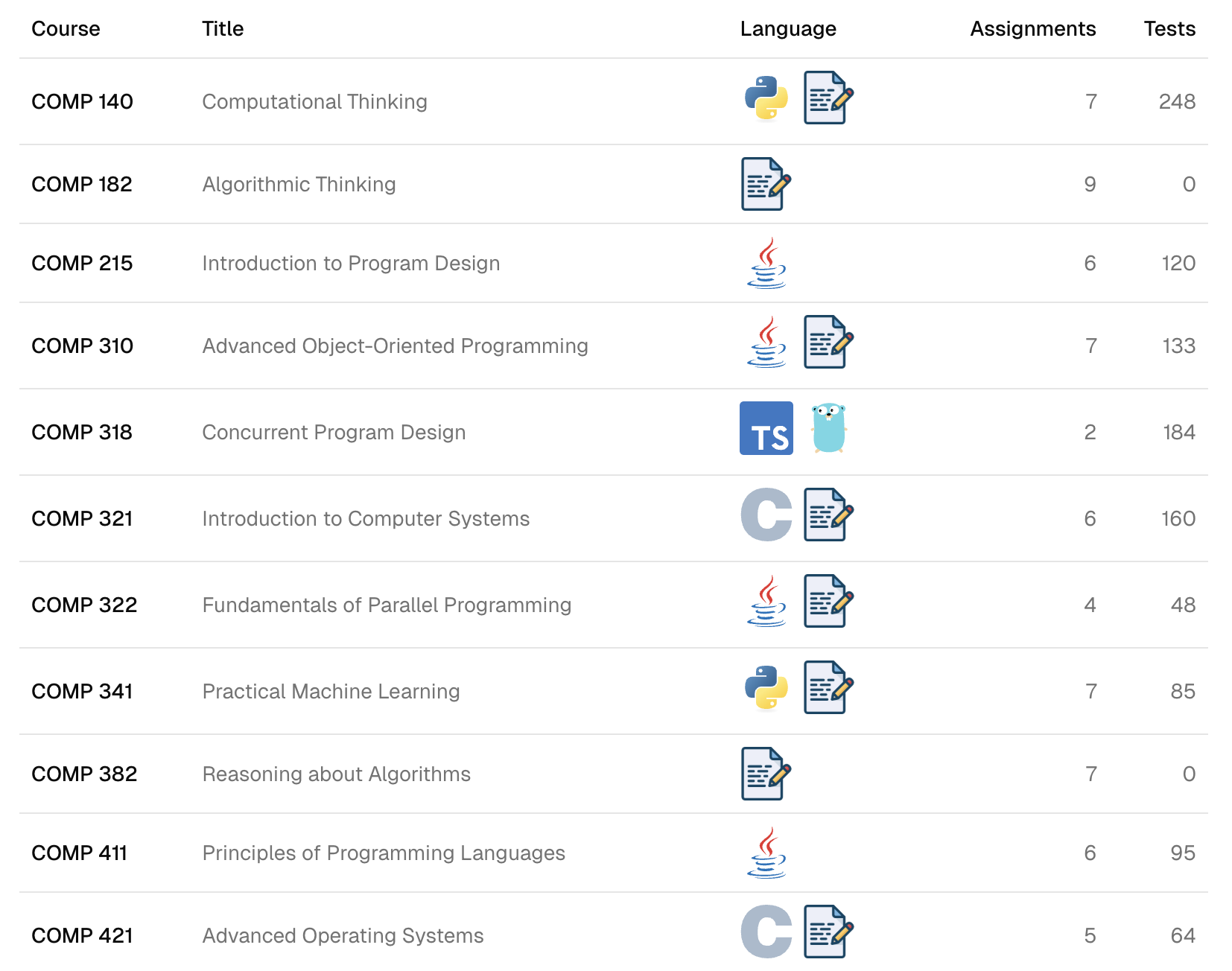
Task: Click the Java icon for COMP 310
Action: click(x=766, y=342)
